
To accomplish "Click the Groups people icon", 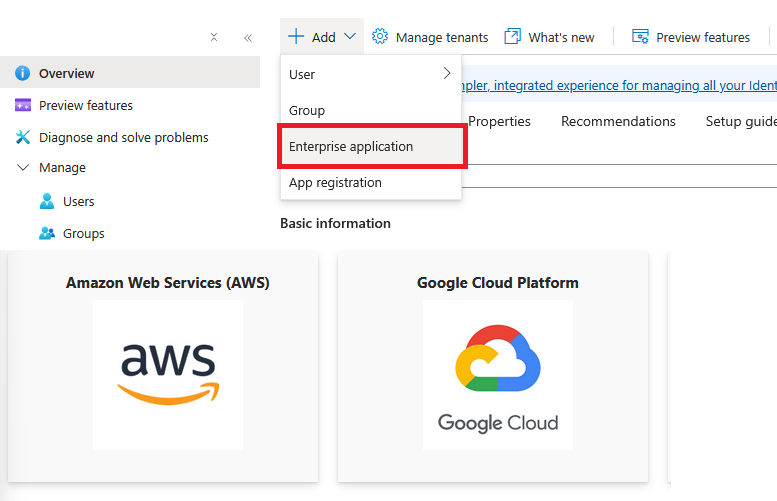I will coord(46,233).
